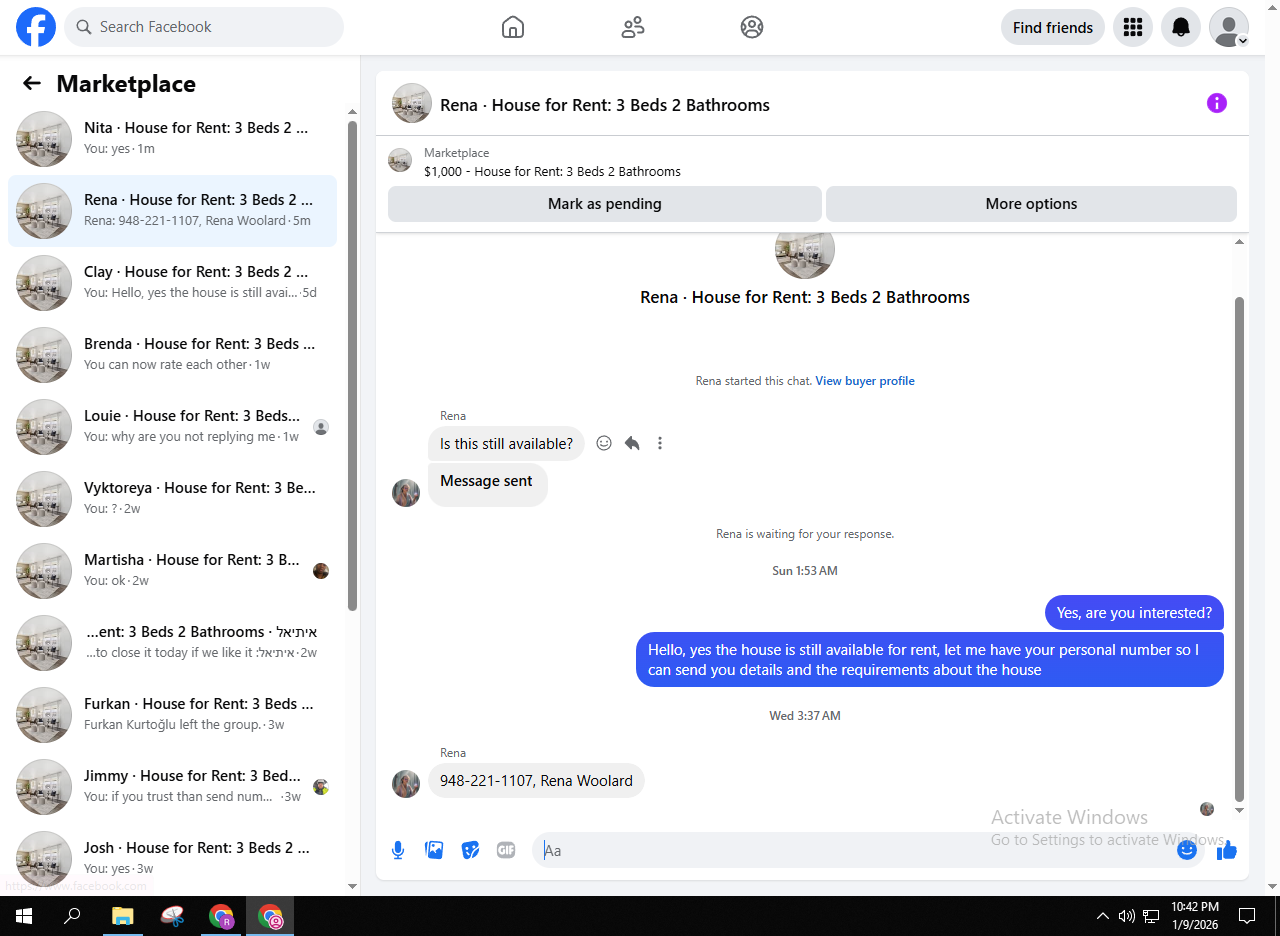Click the Find friends button
This screenshot has height=936, width=1280.
pyautogui.click(x=1053, y=27)
